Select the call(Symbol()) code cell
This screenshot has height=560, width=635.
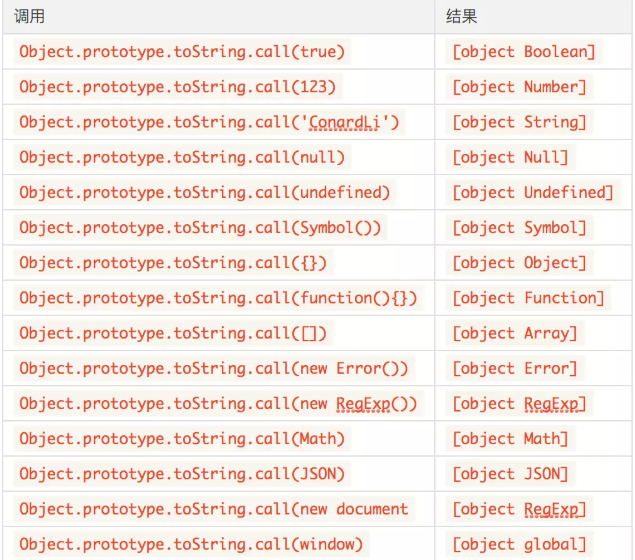tap(200, 228)
